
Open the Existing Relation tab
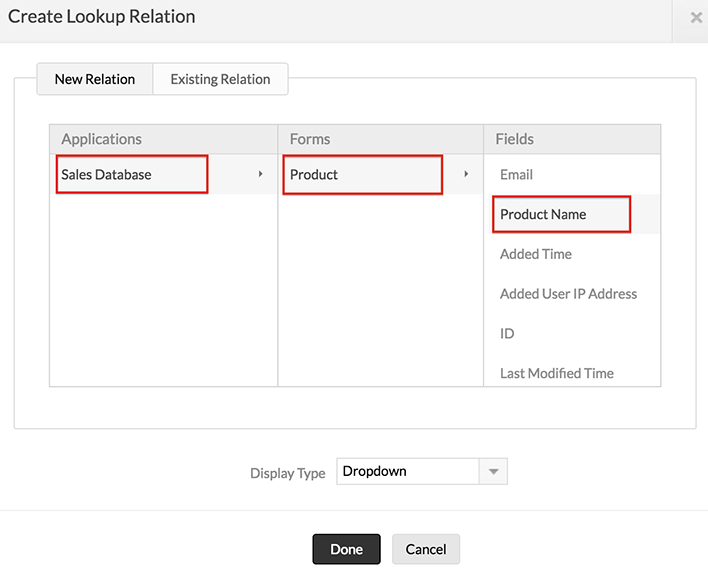220,79
